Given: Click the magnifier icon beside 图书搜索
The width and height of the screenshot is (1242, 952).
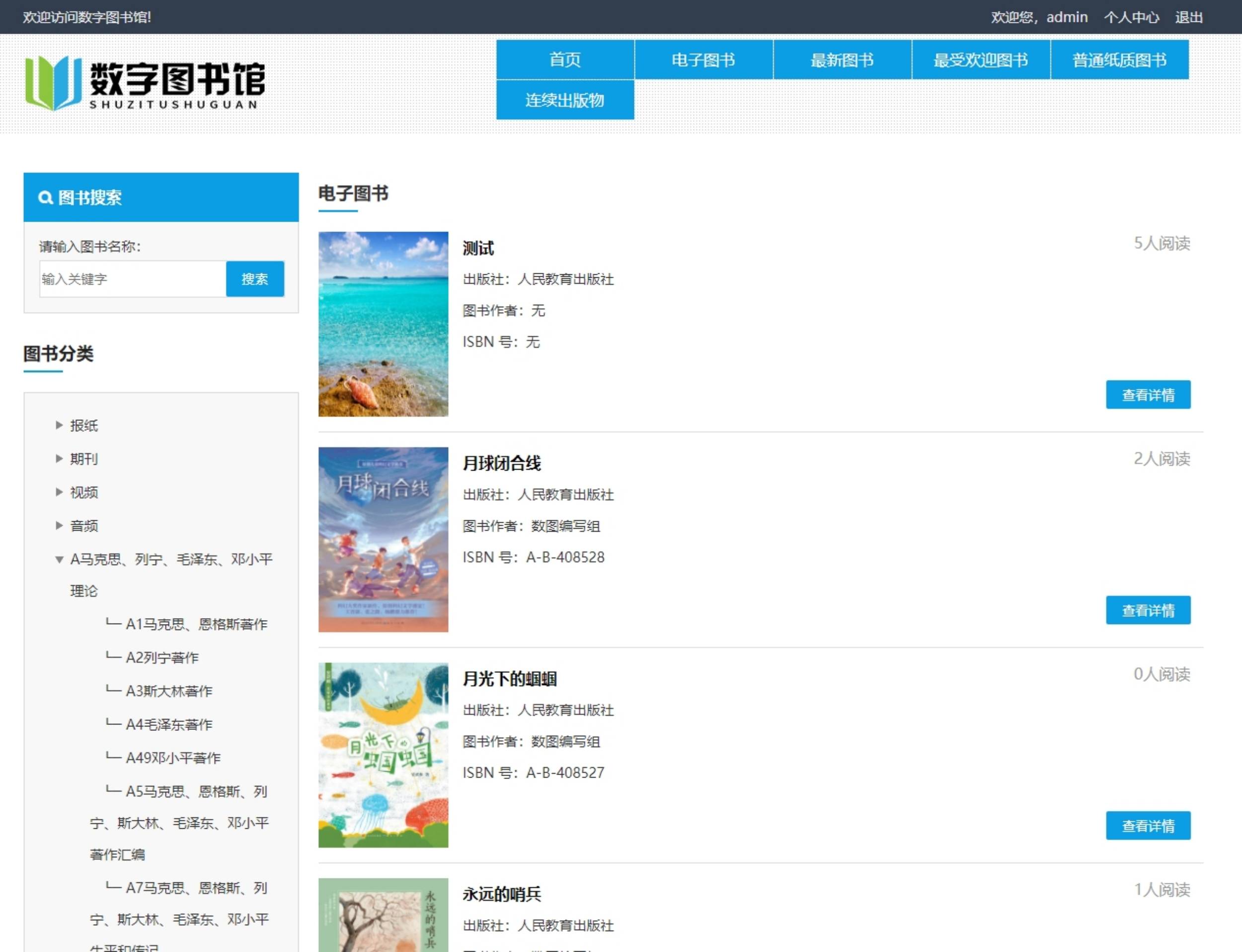Looking at the screenshot, I should click(x=45, y=198).
